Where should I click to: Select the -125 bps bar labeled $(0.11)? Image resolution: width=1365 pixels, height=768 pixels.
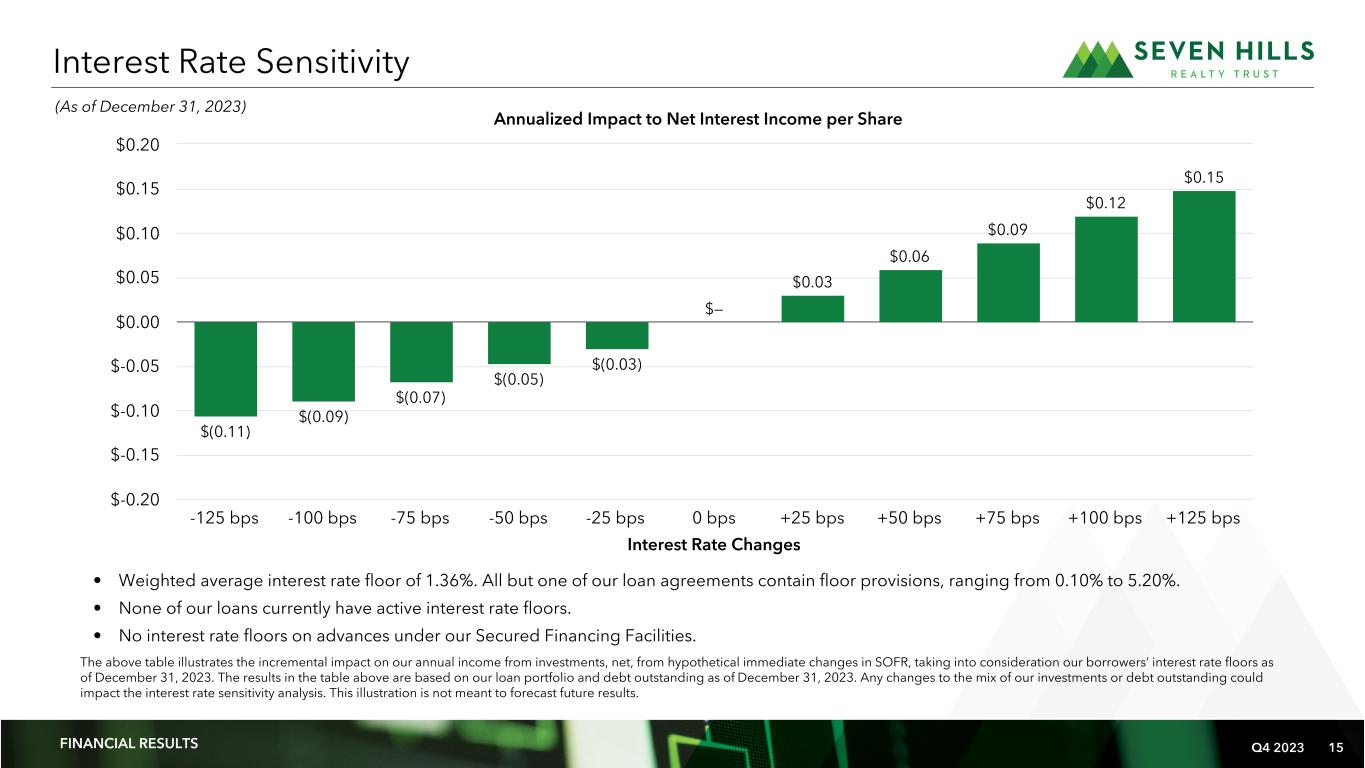[x=225, y=368]
